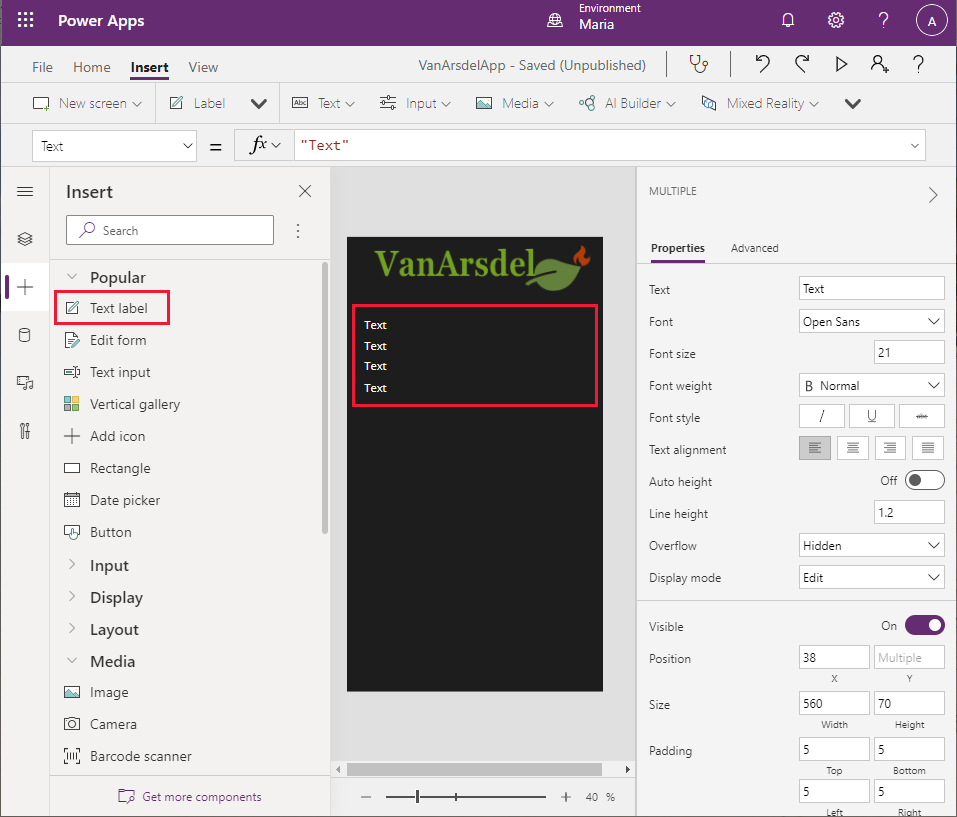
Task: Enable Auto height
Action: point(924,480)
